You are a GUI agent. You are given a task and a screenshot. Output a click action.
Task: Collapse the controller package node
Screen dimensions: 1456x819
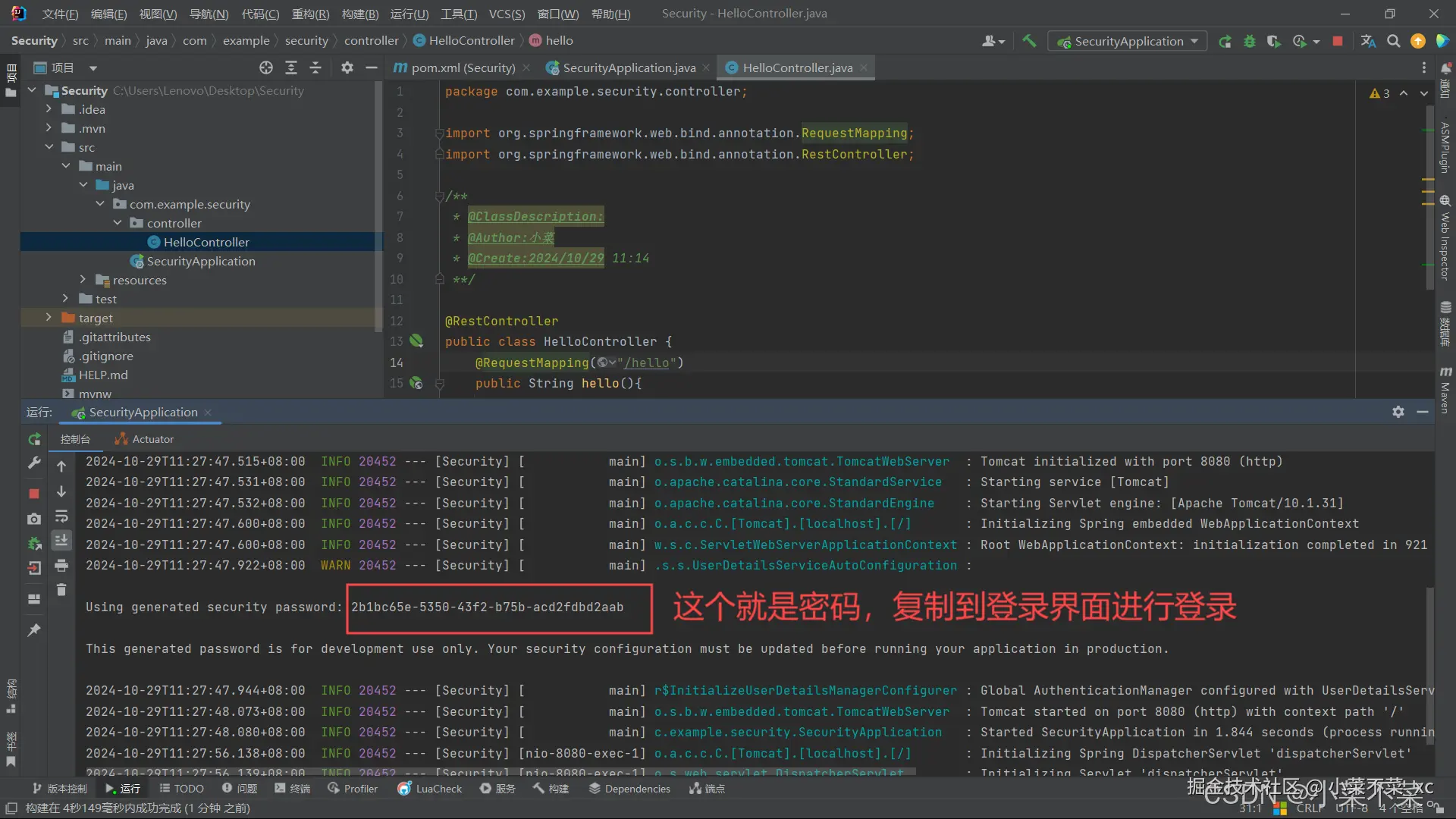pyautogui.click(x=118, y=223)
